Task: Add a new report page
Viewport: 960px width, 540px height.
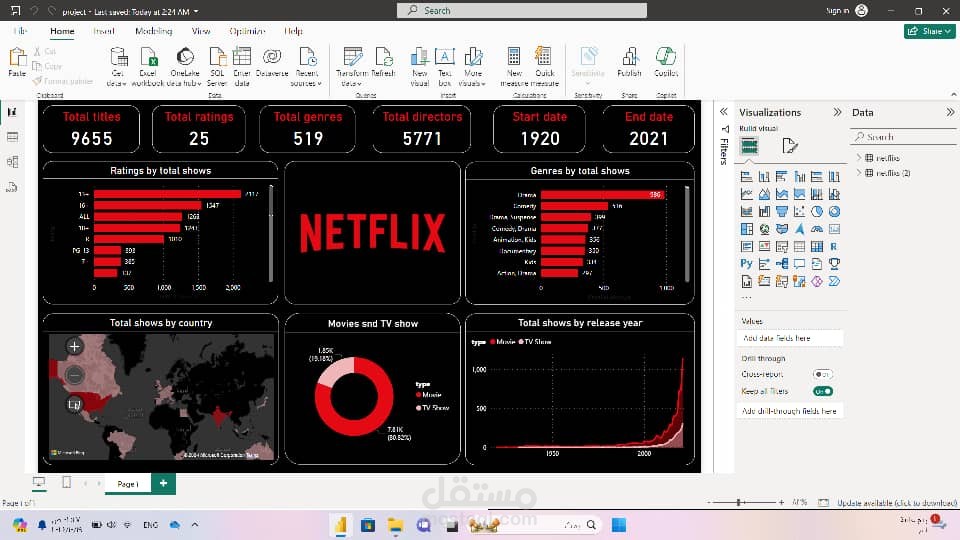Action: click(163, 483)
